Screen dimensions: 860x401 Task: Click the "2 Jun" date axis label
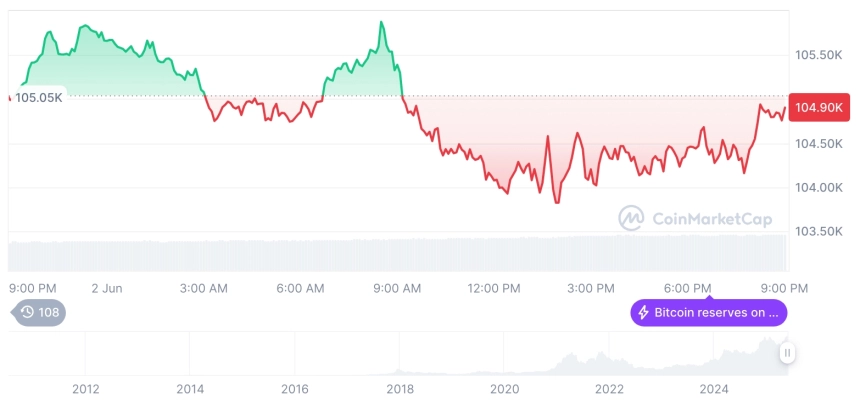[x=106, y=288]
